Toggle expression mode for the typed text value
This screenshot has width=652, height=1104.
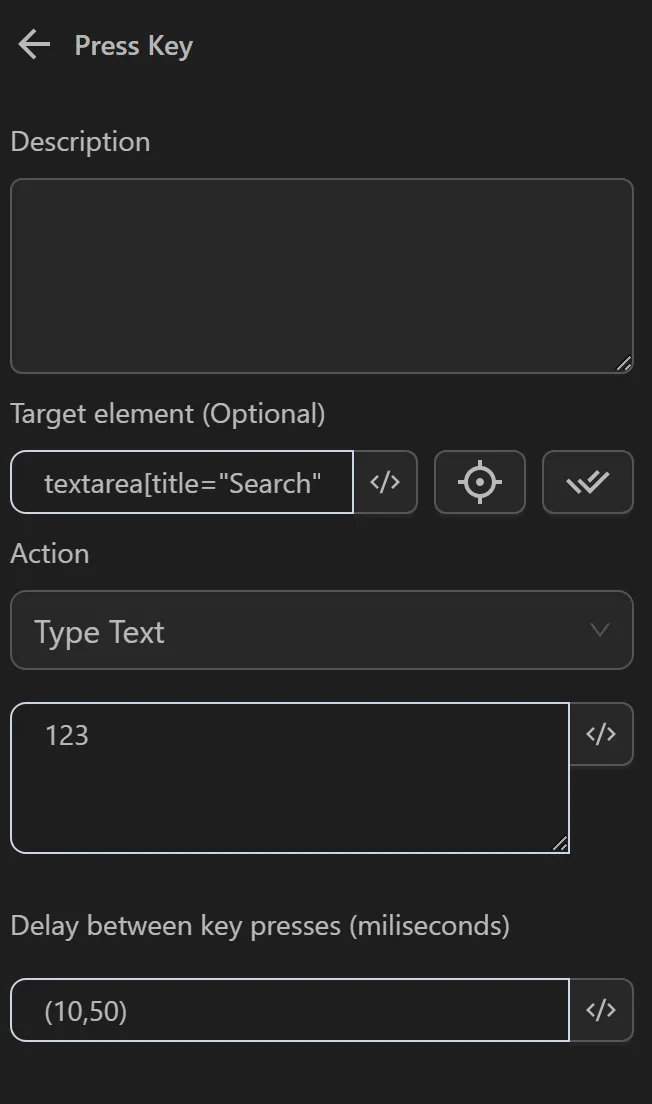603,734
